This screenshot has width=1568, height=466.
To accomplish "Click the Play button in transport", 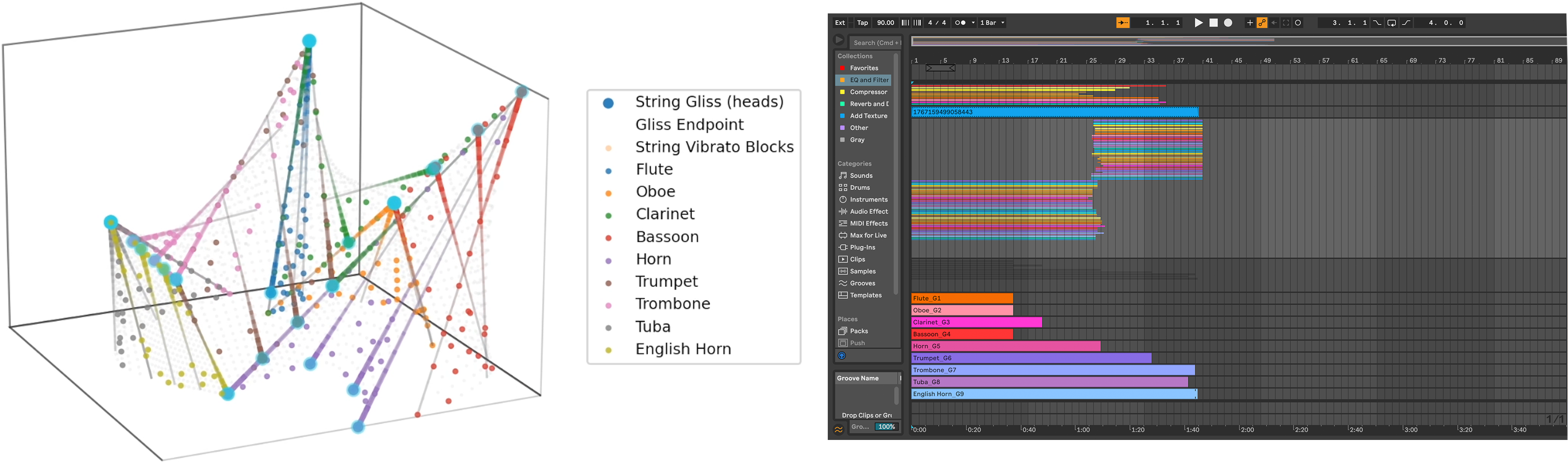I will pyautogui.click(x=1198, y=22).
